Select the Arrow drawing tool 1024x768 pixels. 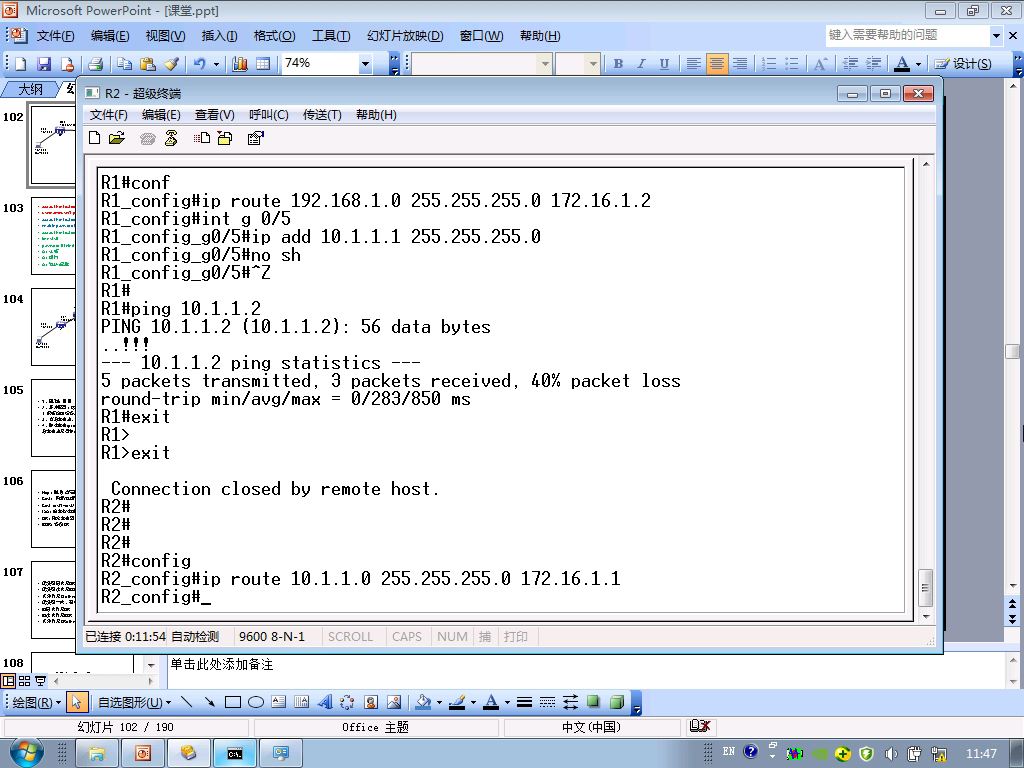210,702
